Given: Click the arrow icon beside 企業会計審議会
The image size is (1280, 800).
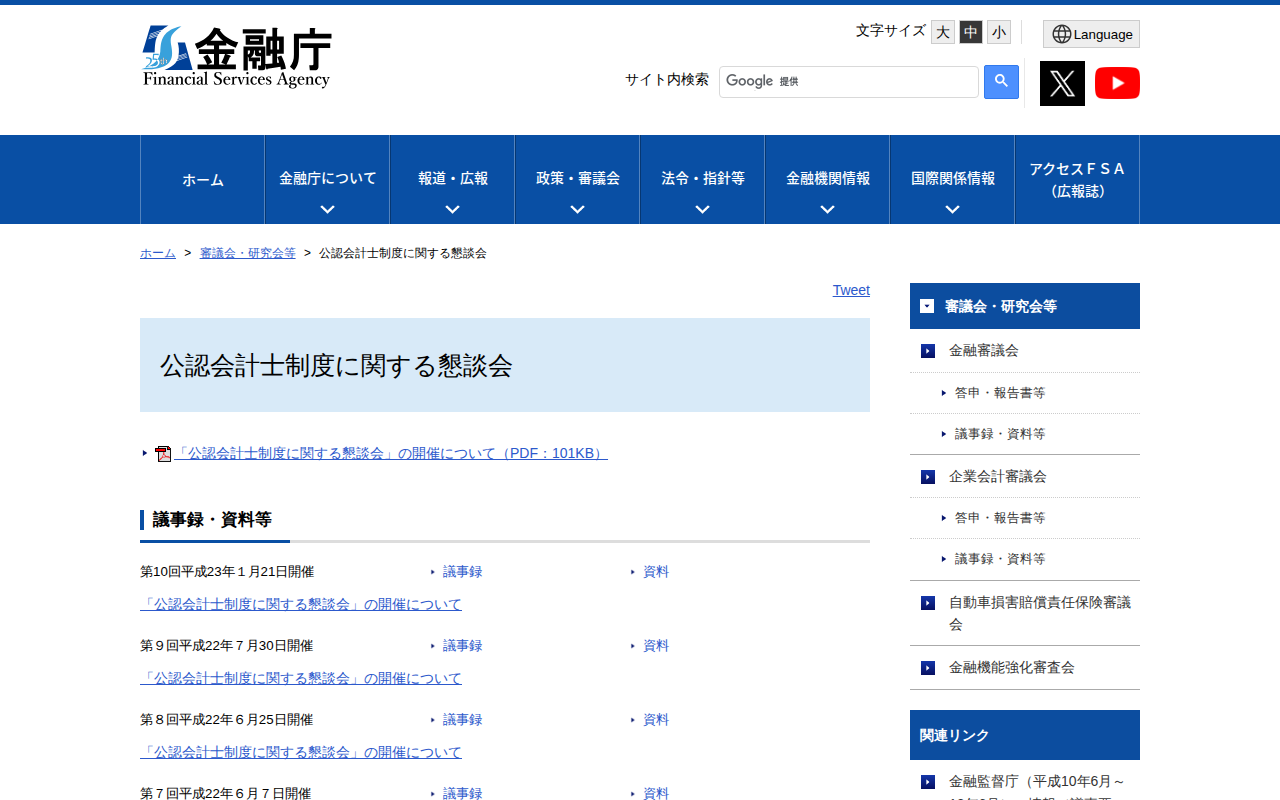Looking at the screenshot, I should click(x=926, y=476).
